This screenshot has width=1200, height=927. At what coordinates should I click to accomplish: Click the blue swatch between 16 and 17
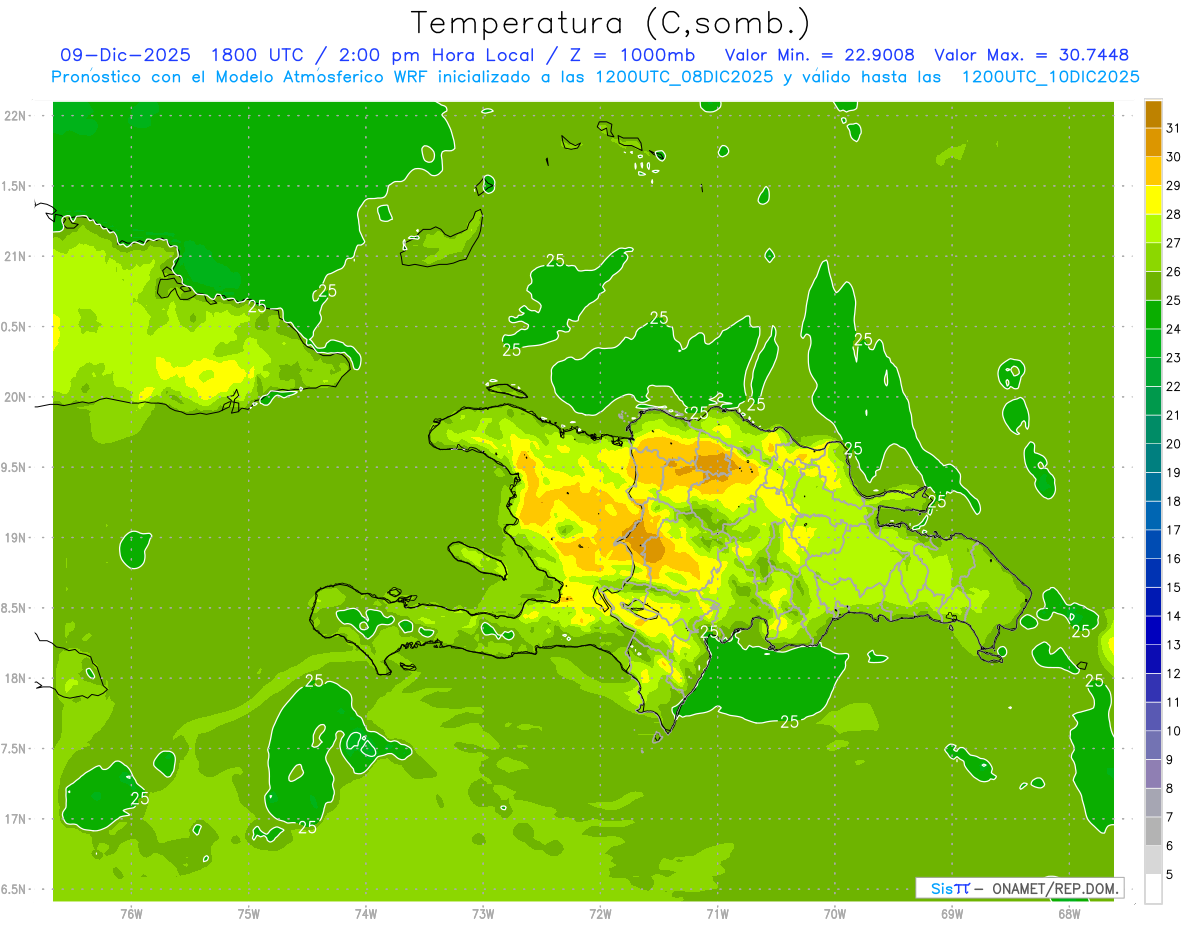[1153, 544]
